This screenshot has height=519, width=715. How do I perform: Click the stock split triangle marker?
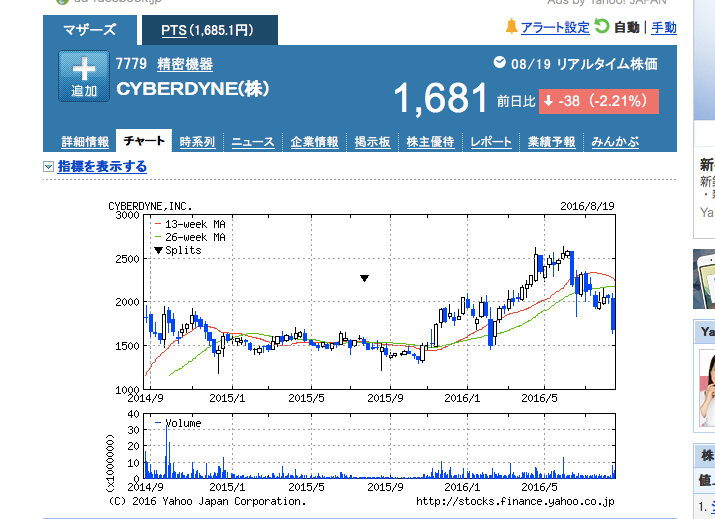[364, 278]
